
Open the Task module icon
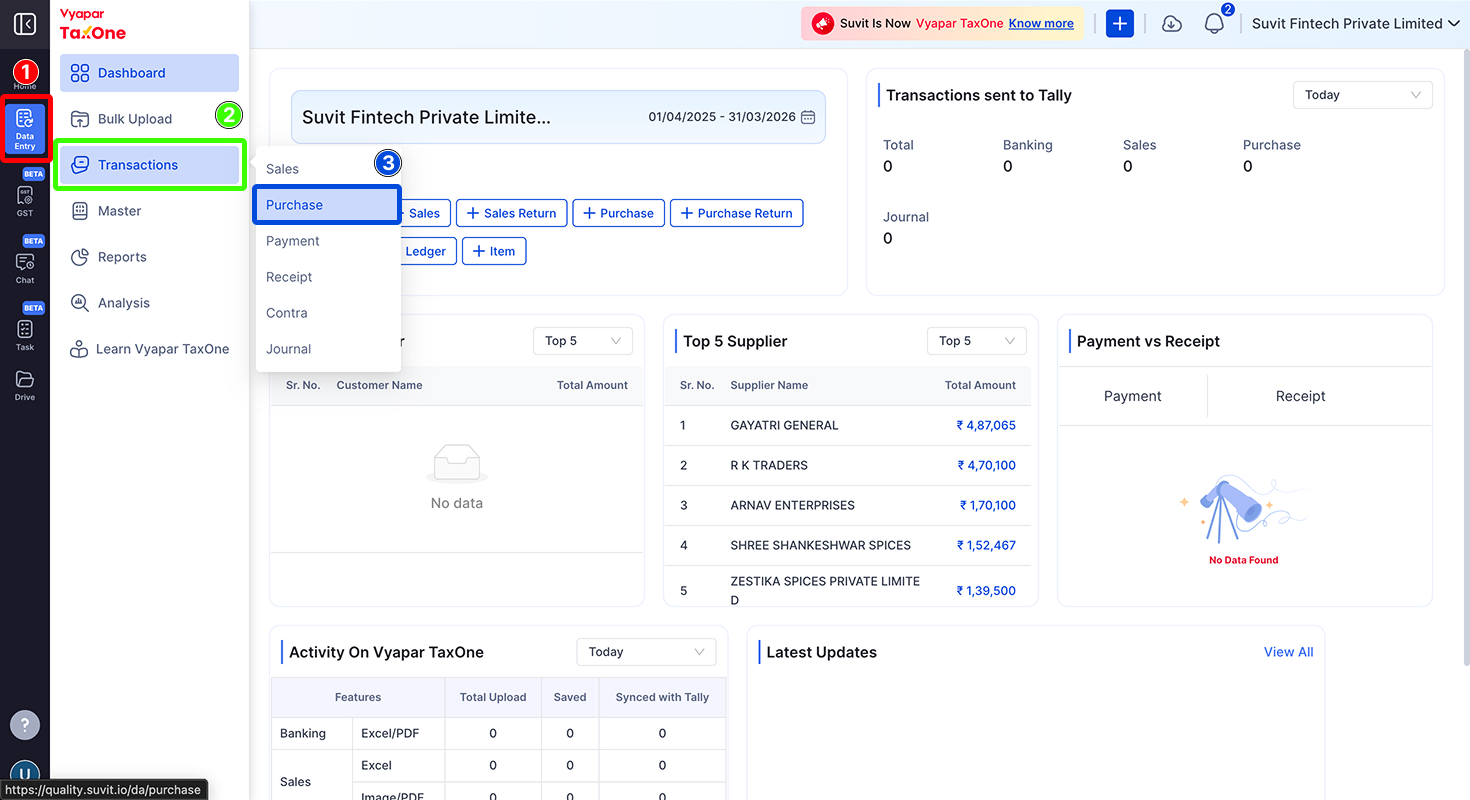[x=25, y=334]
